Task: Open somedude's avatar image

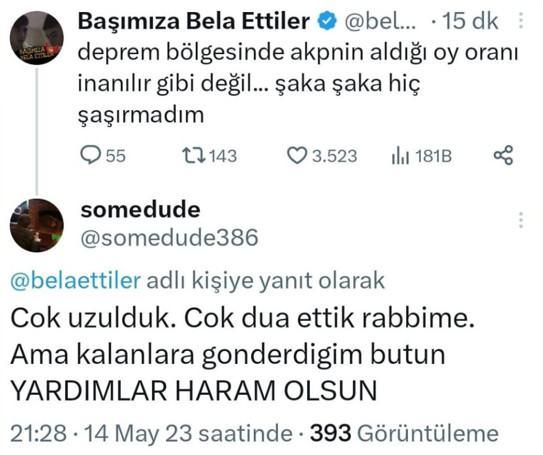Action: click(x=37, y=225)
